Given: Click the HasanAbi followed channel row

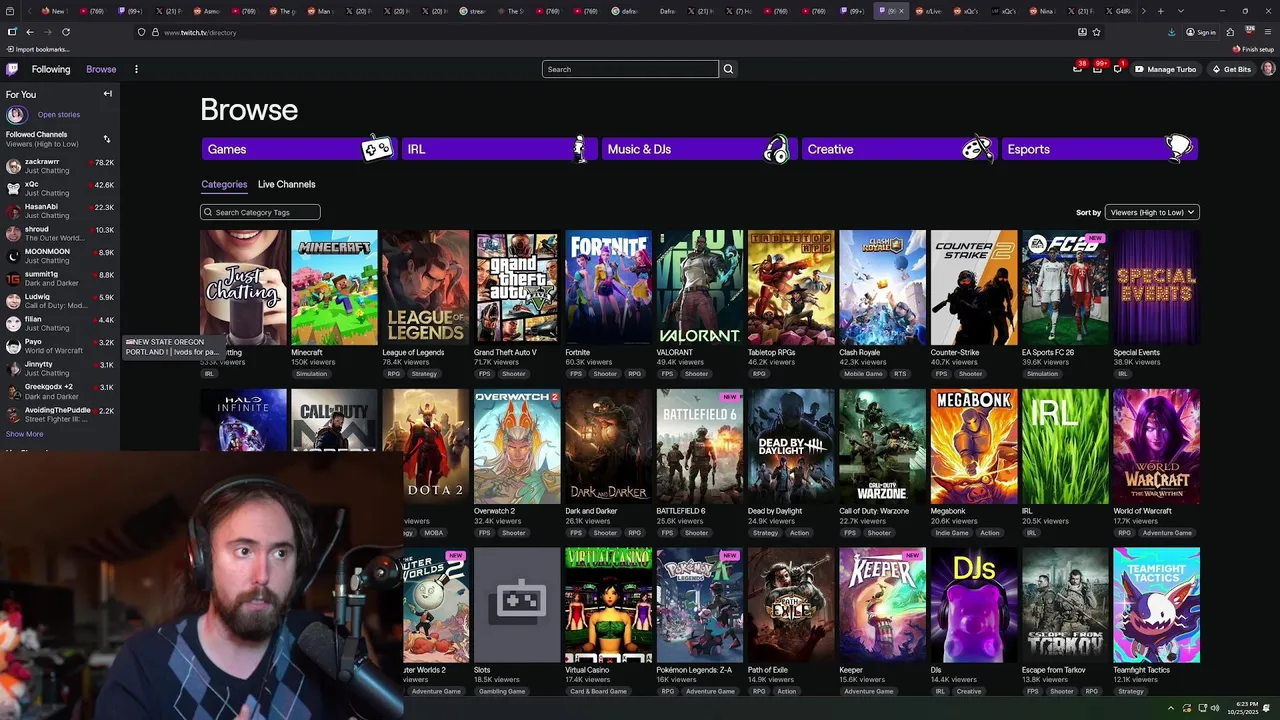Looking at the screenshot, I should (60, 211).
